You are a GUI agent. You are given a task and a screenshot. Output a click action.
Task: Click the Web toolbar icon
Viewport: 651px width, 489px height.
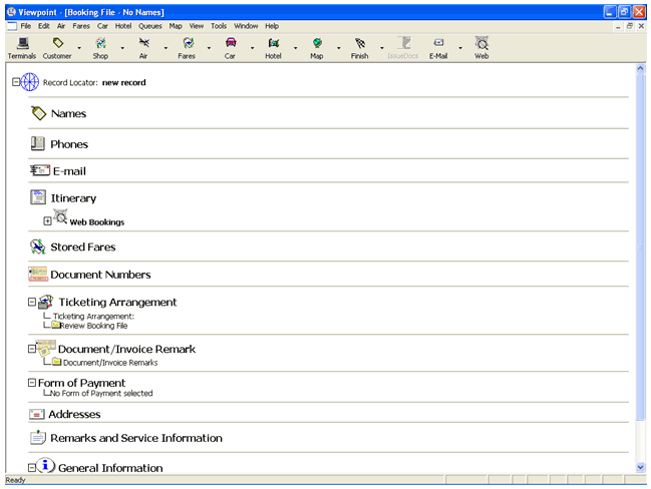point(482,43)
